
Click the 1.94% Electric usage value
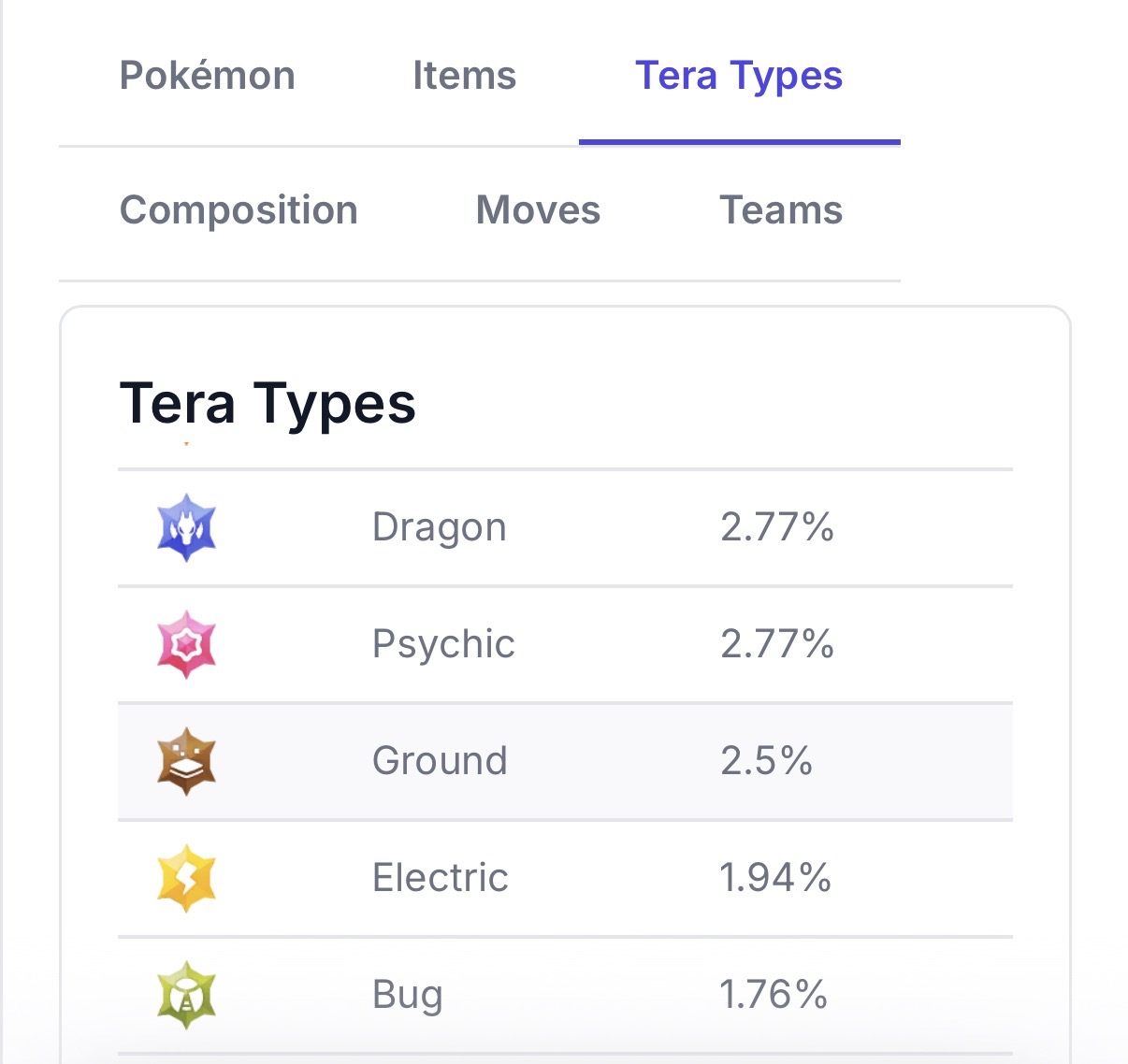point(775,878)
